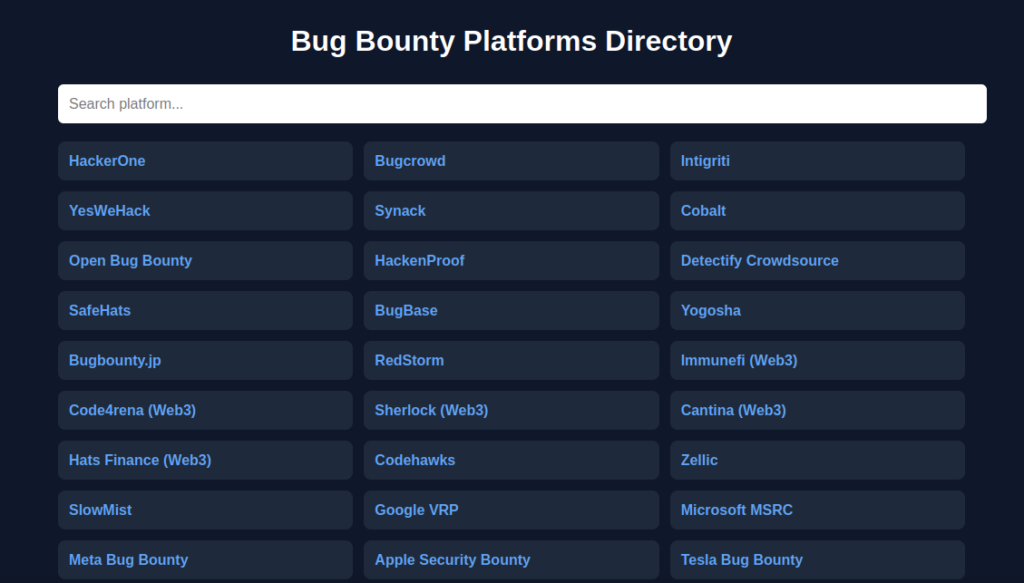Image resolution: width=1024 pixels, height=583 pixels.
Task: Select Open Bug Bounty link
Action: click(130, 261)
